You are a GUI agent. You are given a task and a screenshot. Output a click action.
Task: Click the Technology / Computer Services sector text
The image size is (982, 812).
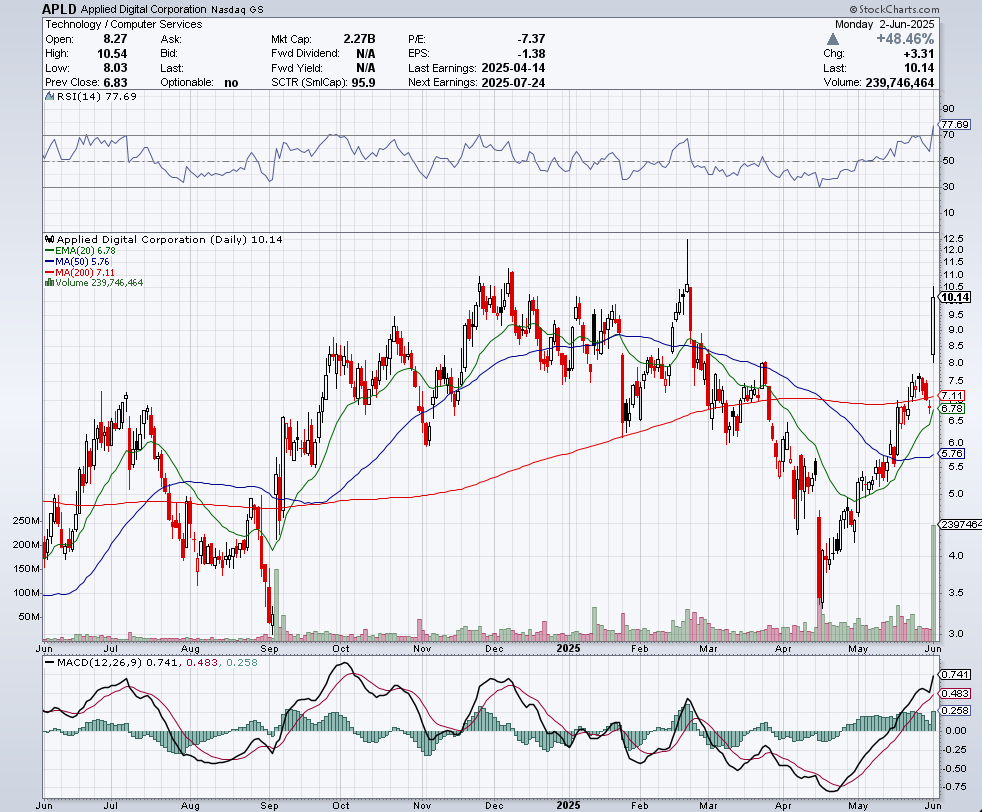(123, 24)
